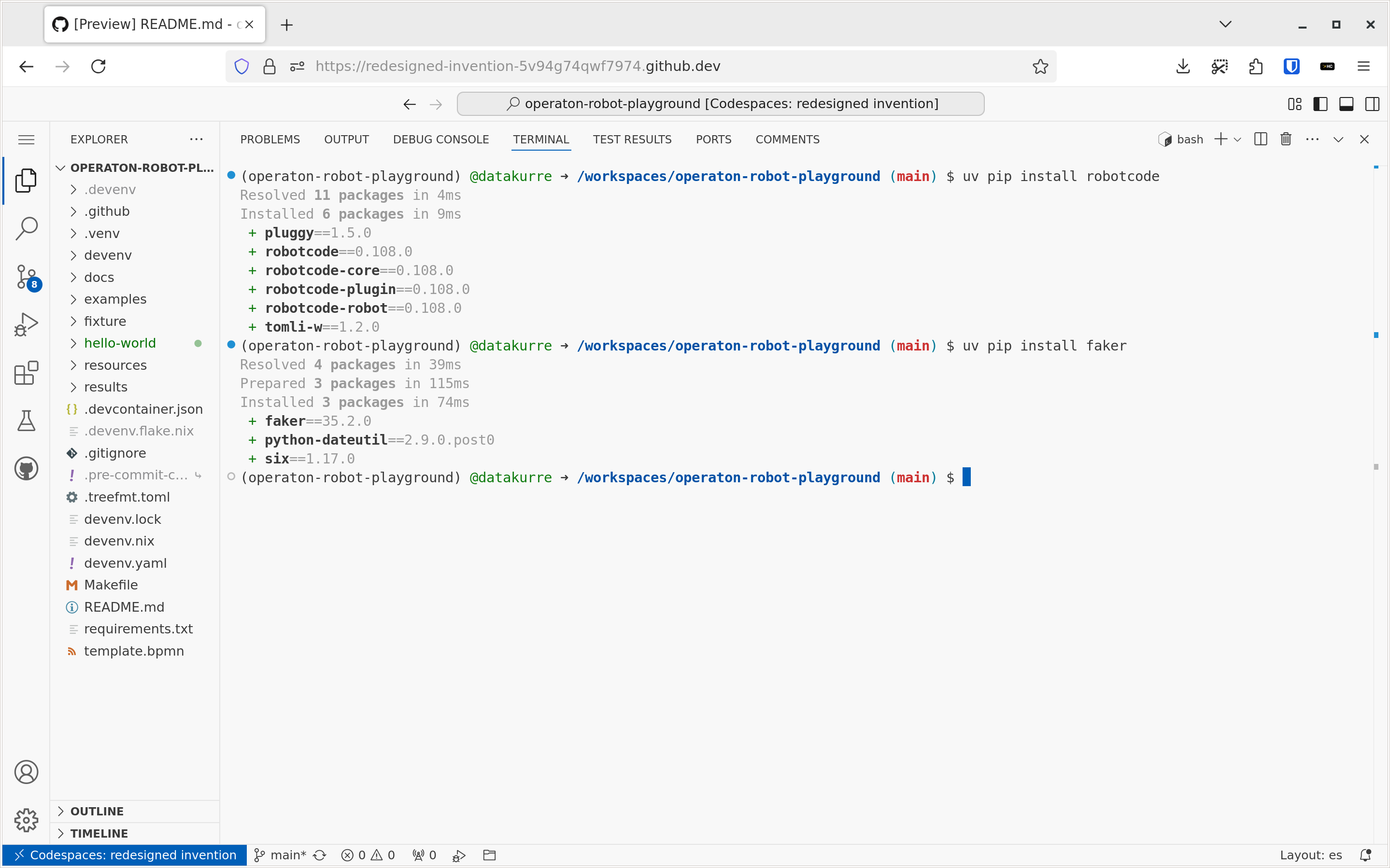Open forwarded ports status item
The height and width of the screenshot is (868, 1390).
coord(424,855)
